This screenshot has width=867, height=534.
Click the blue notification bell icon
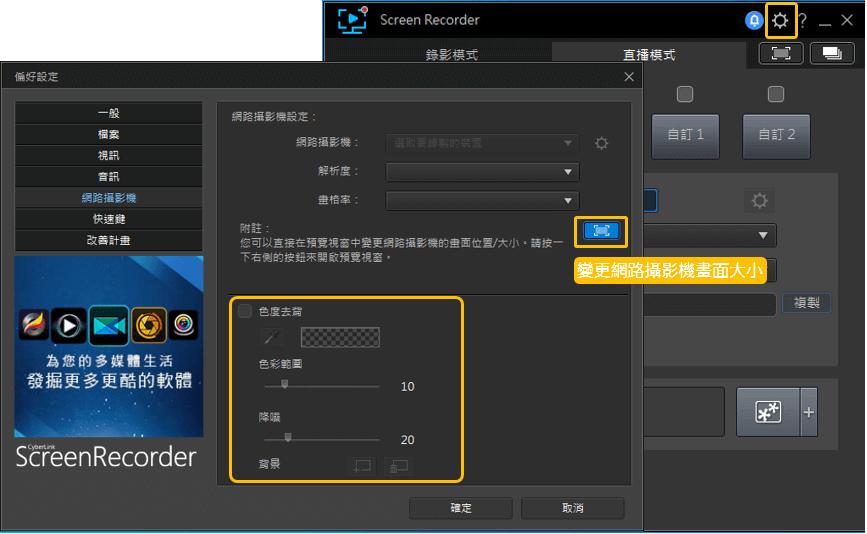pos(753,21)
